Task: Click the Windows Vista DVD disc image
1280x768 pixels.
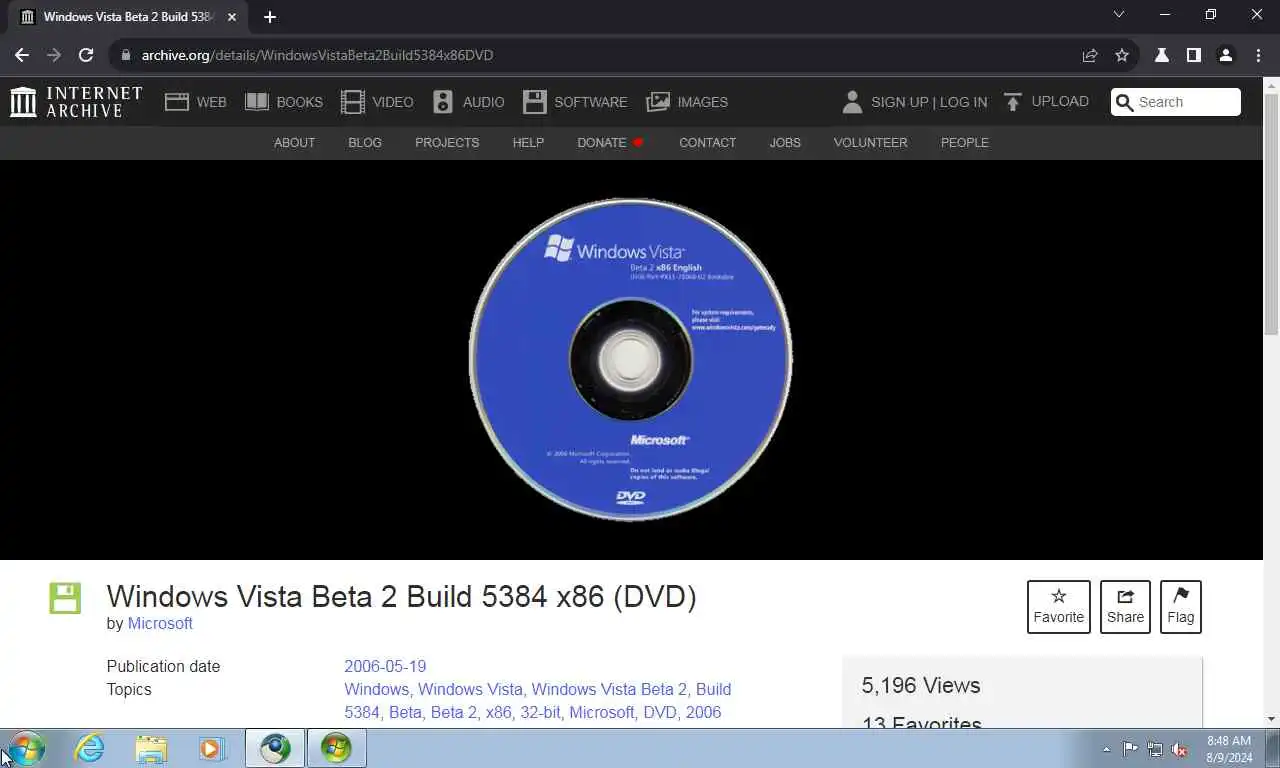Action: (630, 359)
